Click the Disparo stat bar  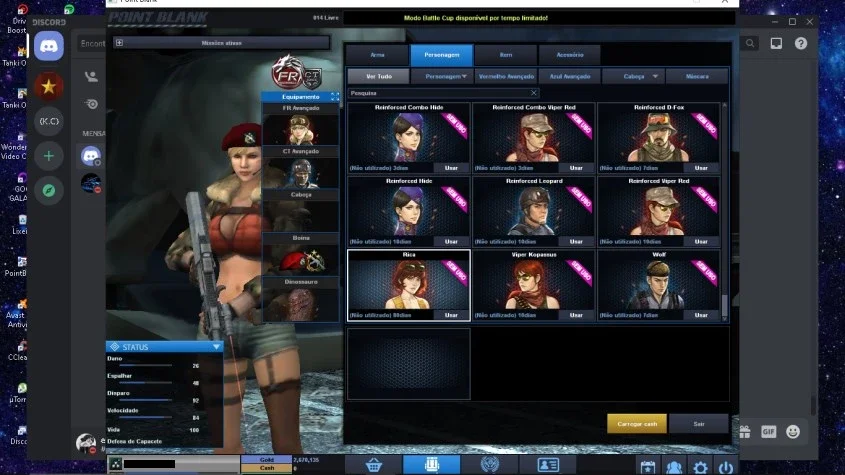[x=146, y=400]
